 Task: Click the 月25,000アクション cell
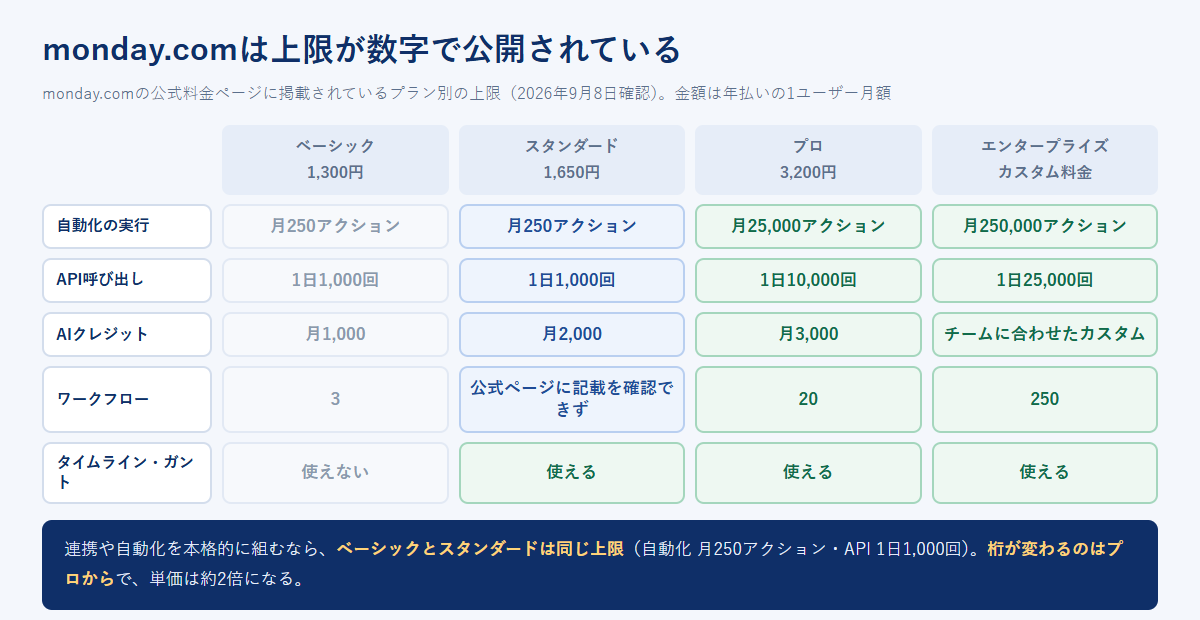click(808, 226)
